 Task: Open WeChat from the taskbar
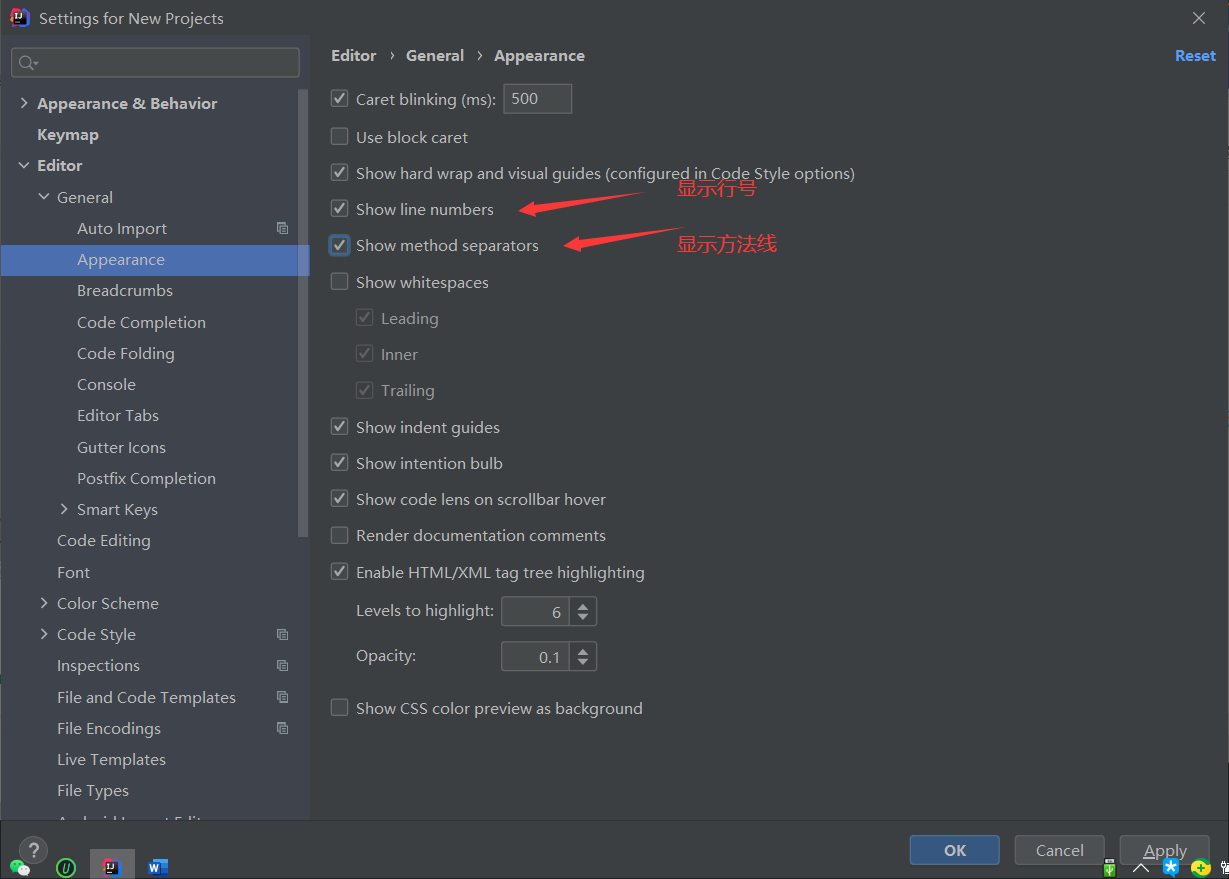[x=19, y=867]
